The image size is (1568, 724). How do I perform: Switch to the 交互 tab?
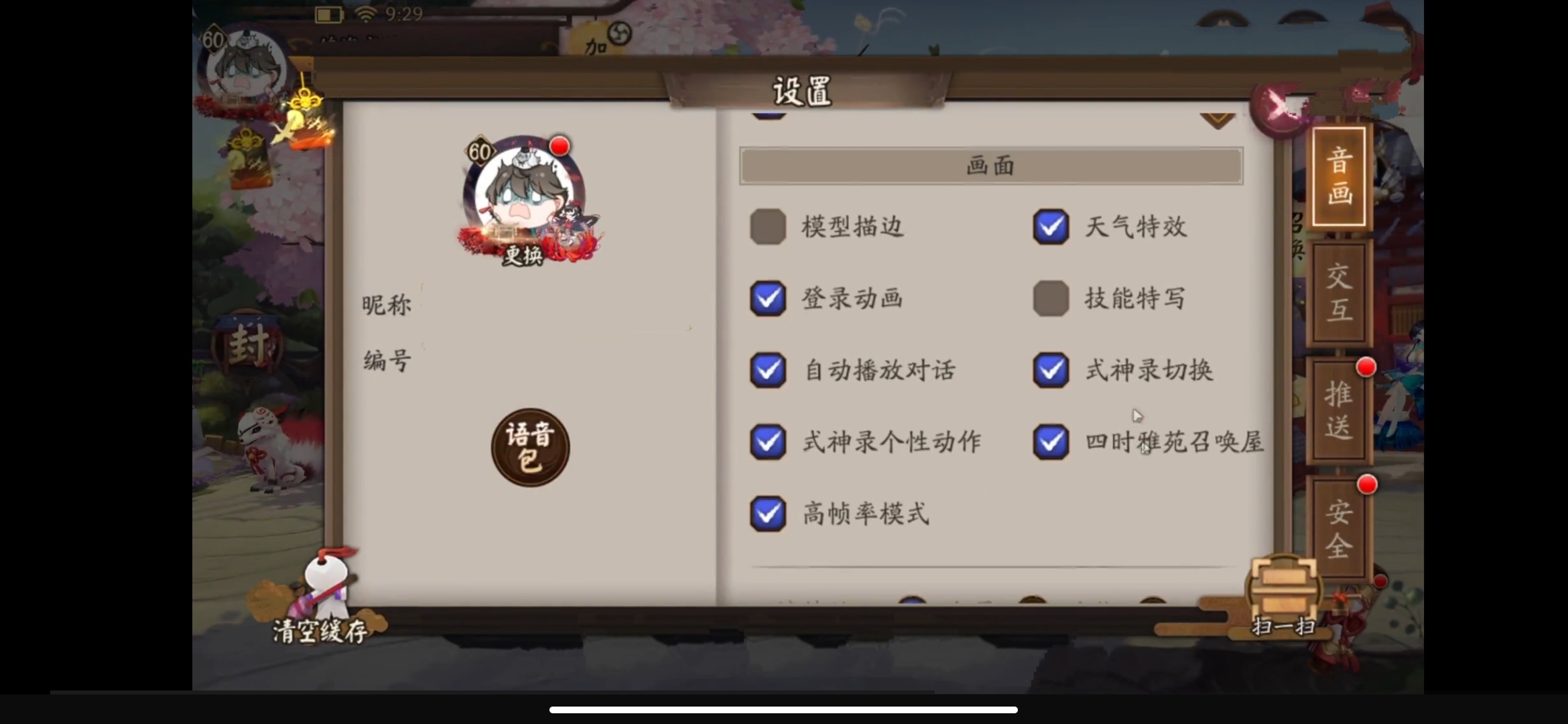[x=1338, y=293]
